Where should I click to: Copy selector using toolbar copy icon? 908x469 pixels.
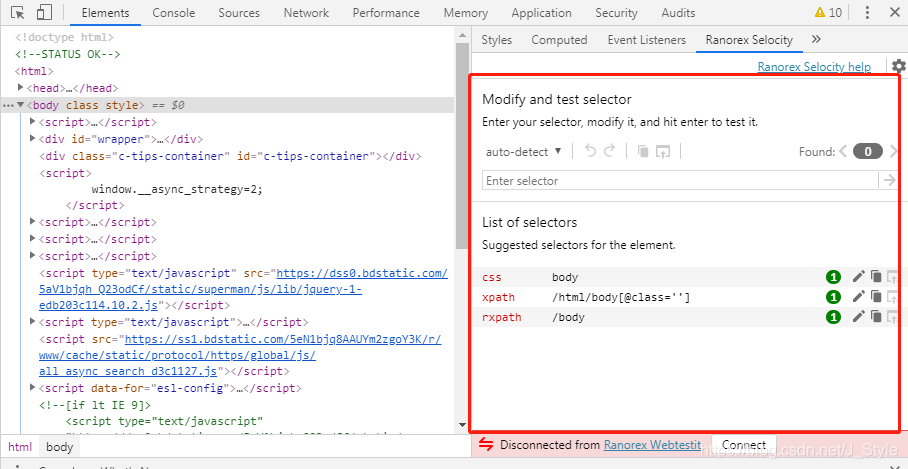pos(643,152)
